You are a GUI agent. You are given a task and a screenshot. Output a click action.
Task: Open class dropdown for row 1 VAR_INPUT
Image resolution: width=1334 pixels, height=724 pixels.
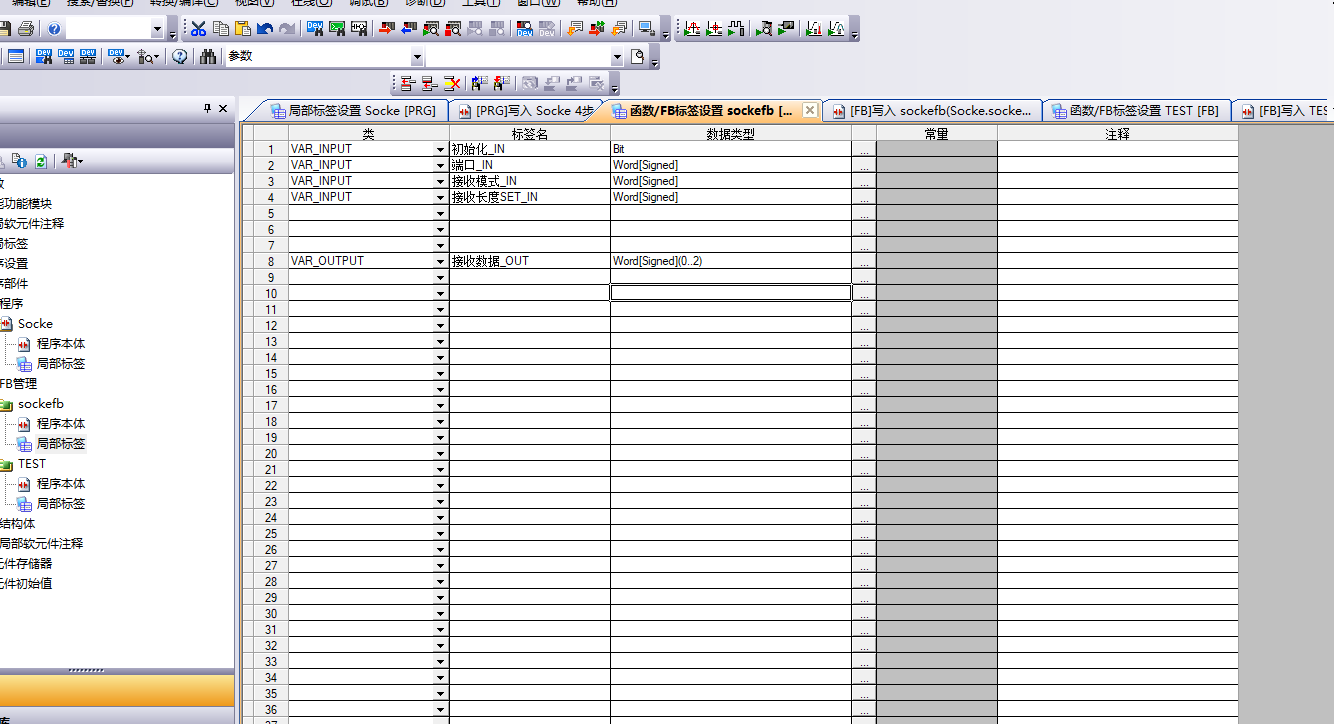click(440, 149)
